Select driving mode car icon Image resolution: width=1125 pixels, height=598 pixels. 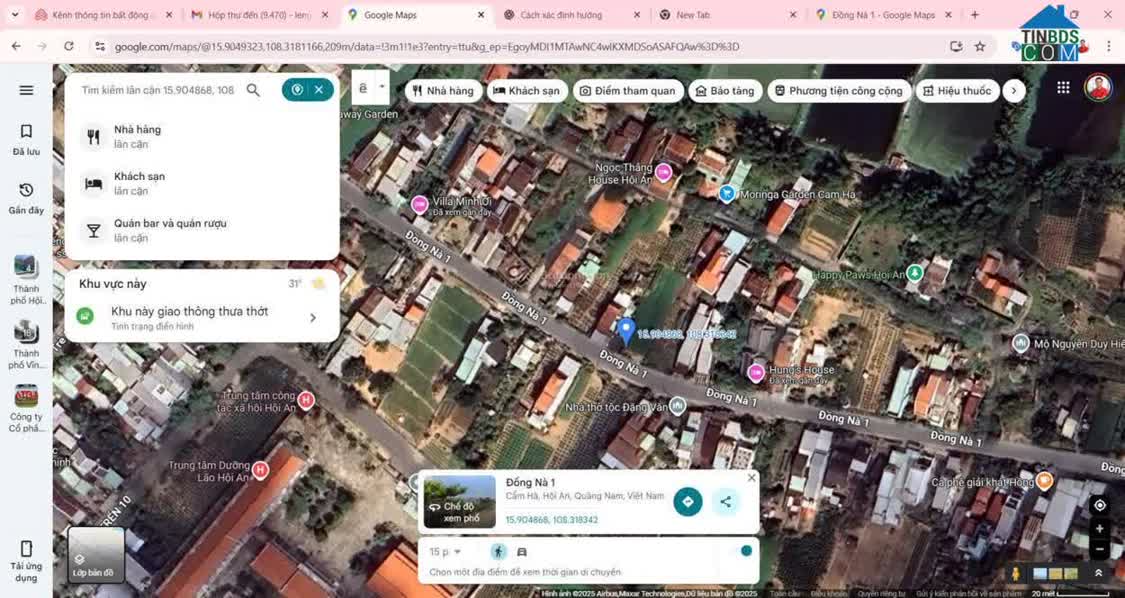pos(521,552)
